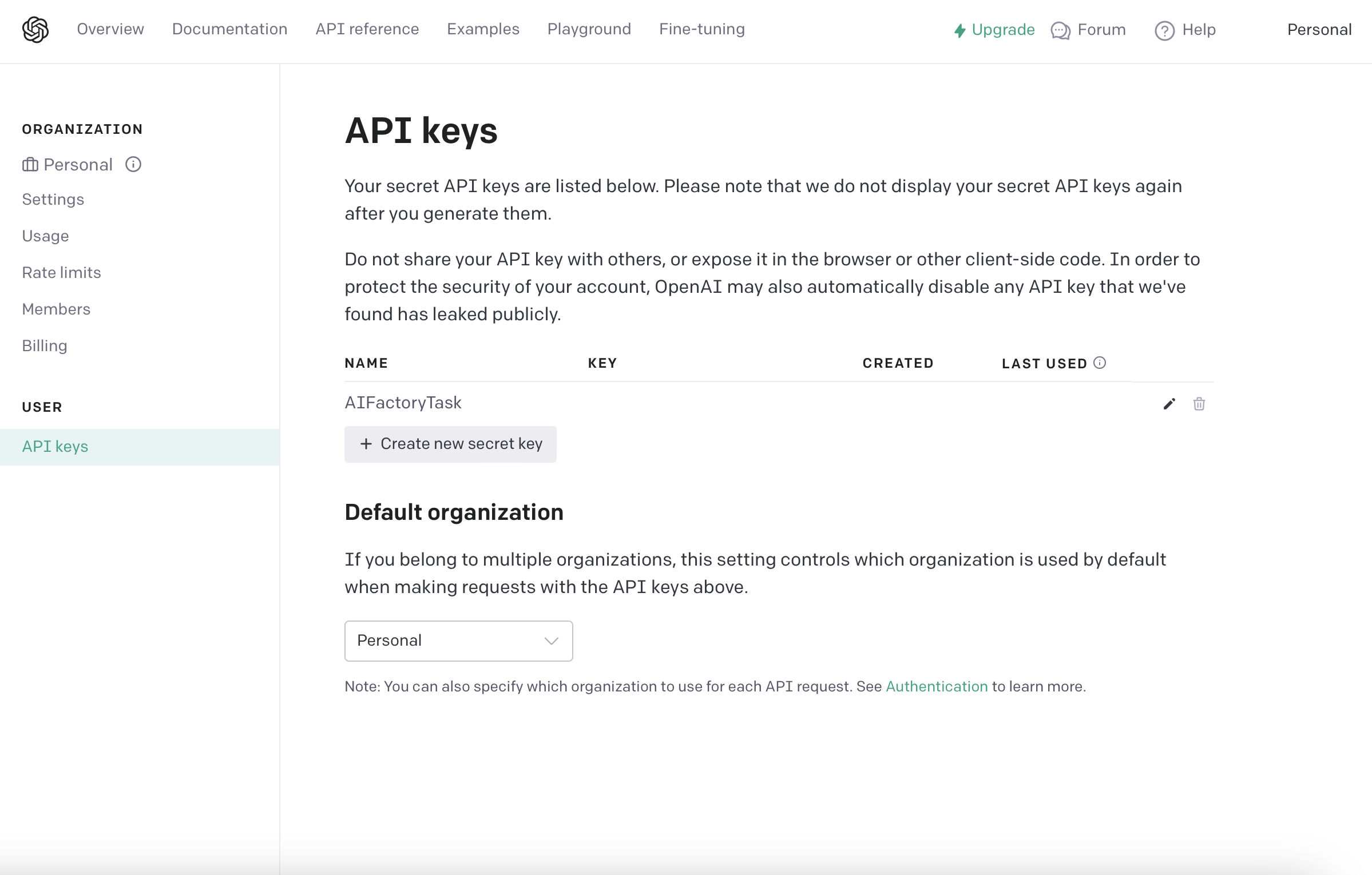
Task: Click the plus icon in Create new secret key
Action: [x=366, y=444]
